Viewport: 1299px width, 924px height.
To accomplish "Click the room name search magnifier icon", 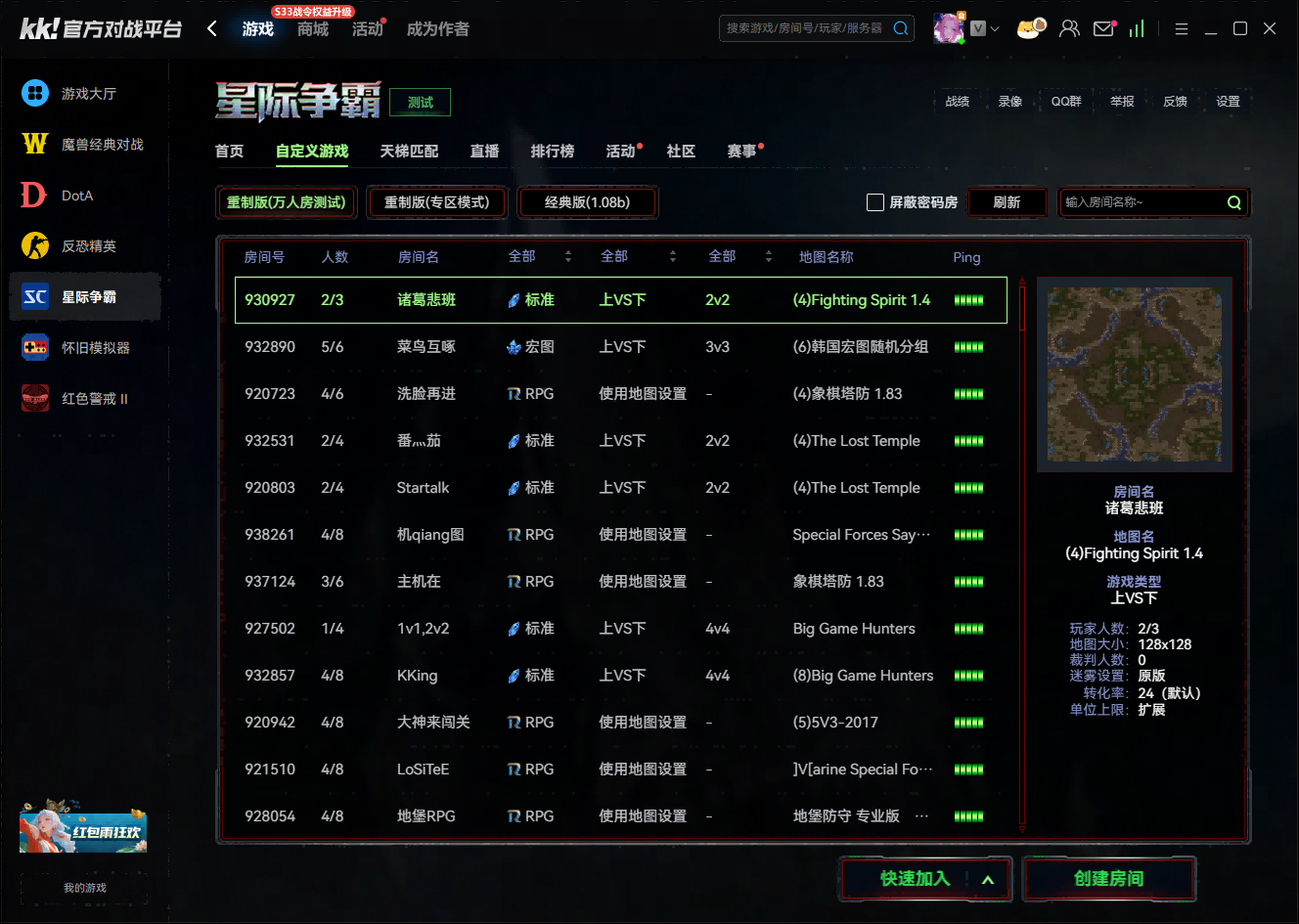I will pos(1234,202).
